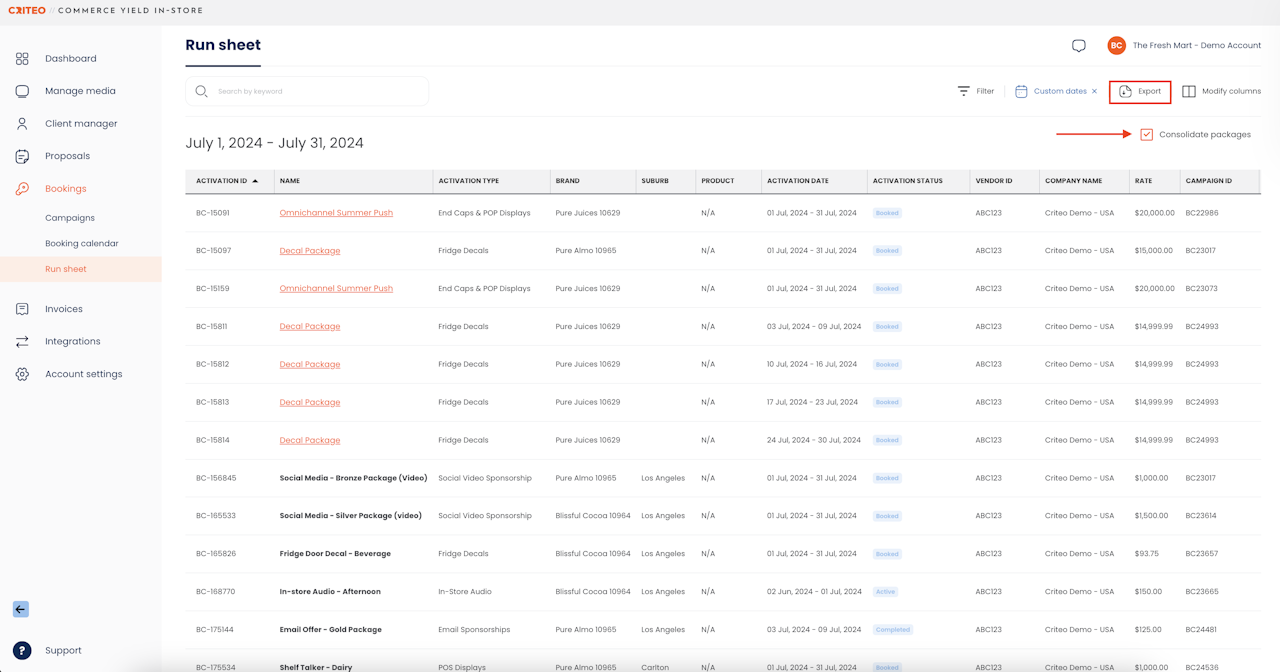
Task: Click the Support question mark icon
Action: coord(22,650)
